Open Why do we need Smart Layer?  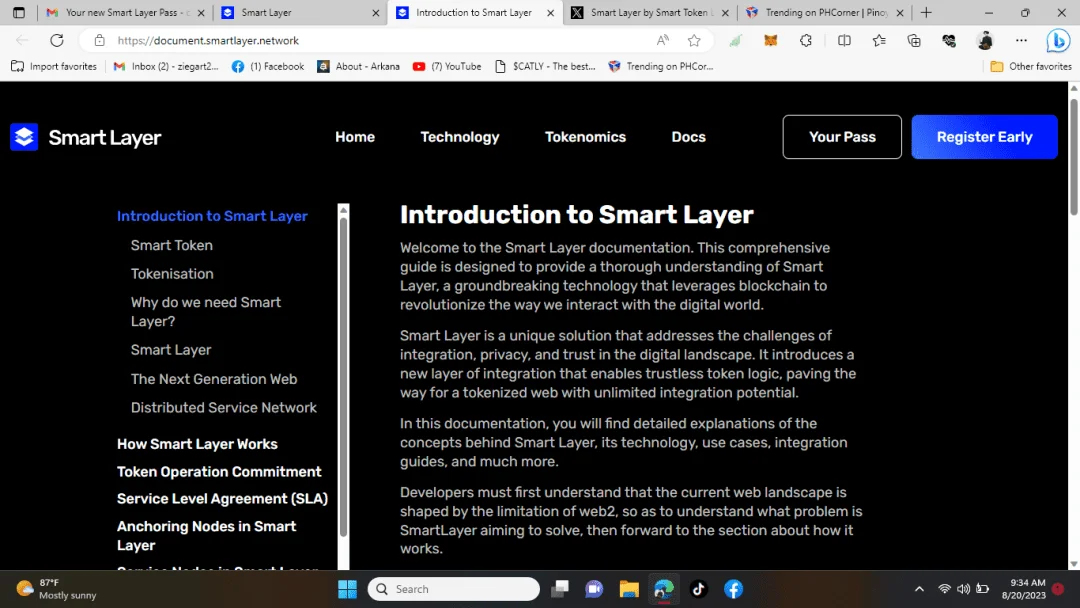(x=205, y=312)
